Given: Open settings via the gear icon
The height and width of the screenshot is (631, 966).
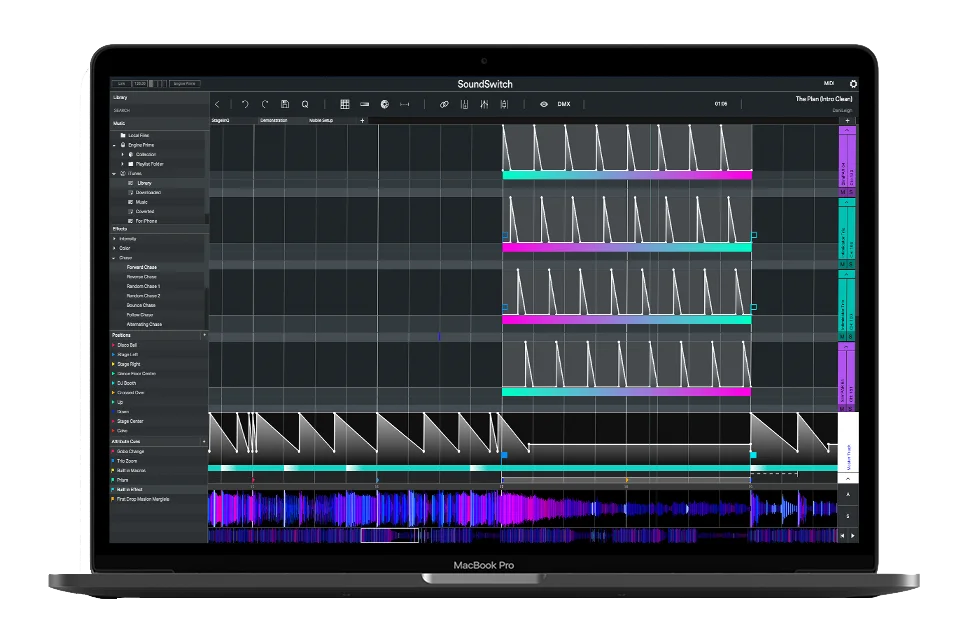Looking at the screenshot, I should [x=853, y=84].
